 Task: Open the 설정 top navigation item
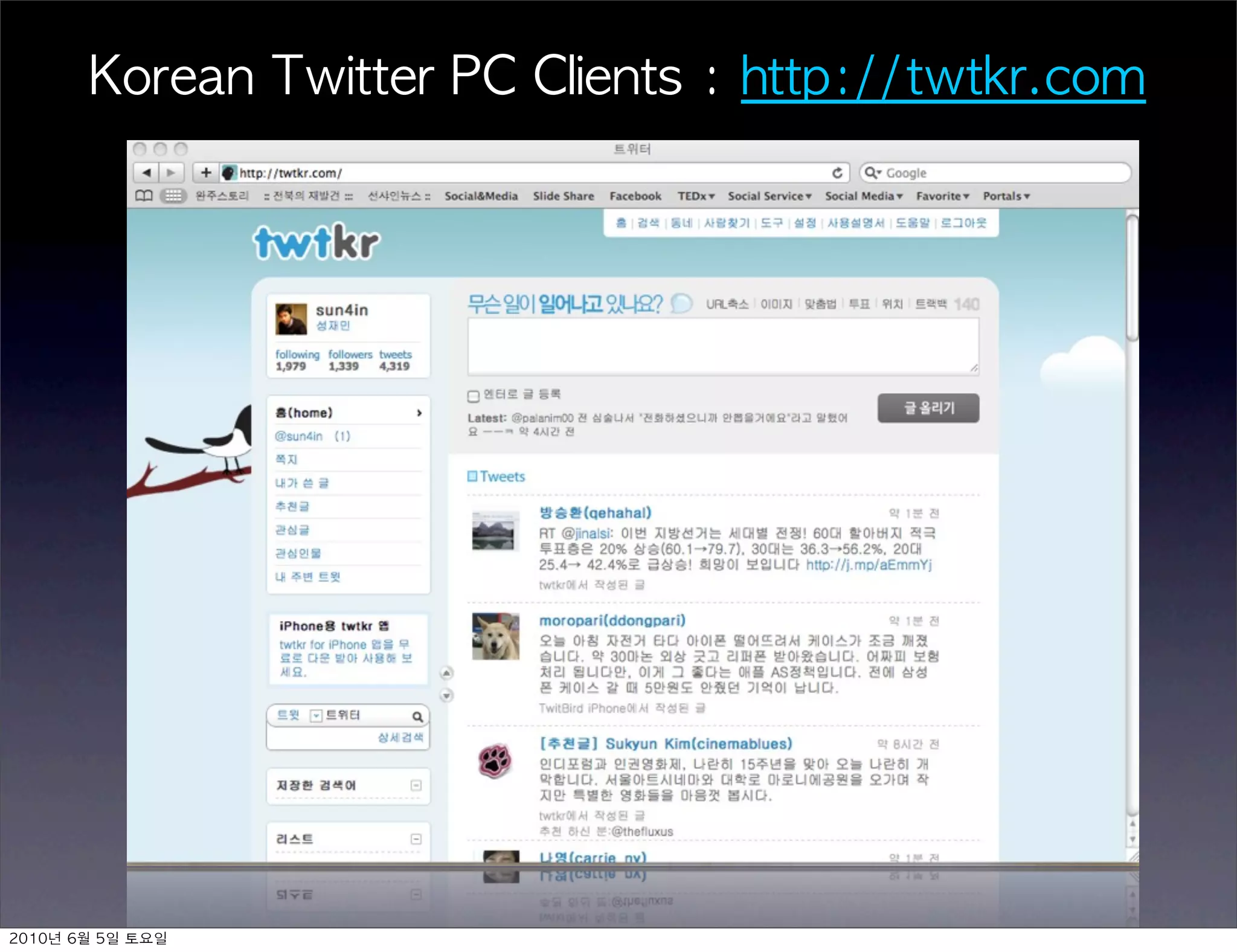[805, 223]
